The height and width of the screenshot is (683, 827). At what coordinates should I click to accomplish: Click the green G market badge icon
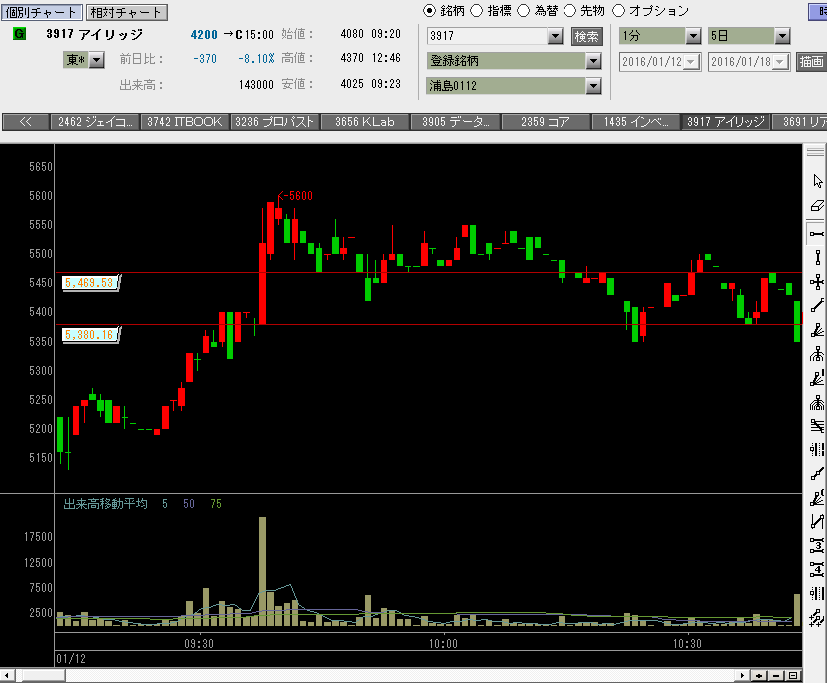click(x=19, y=34)
